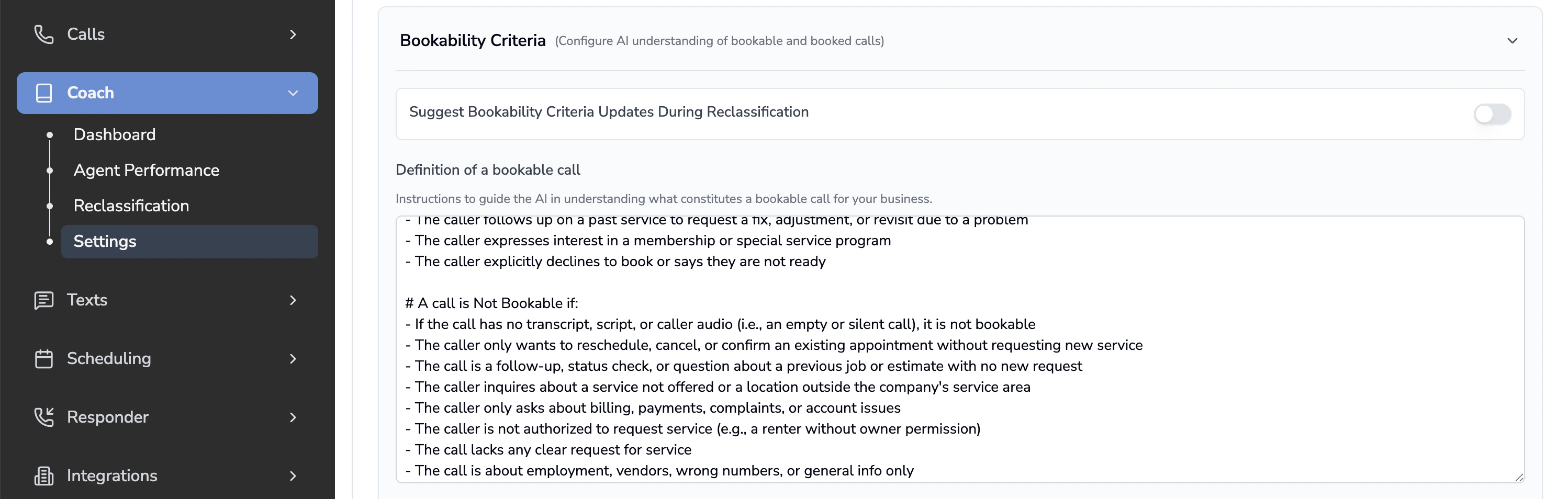Open Reclassification under Coach

131,206
